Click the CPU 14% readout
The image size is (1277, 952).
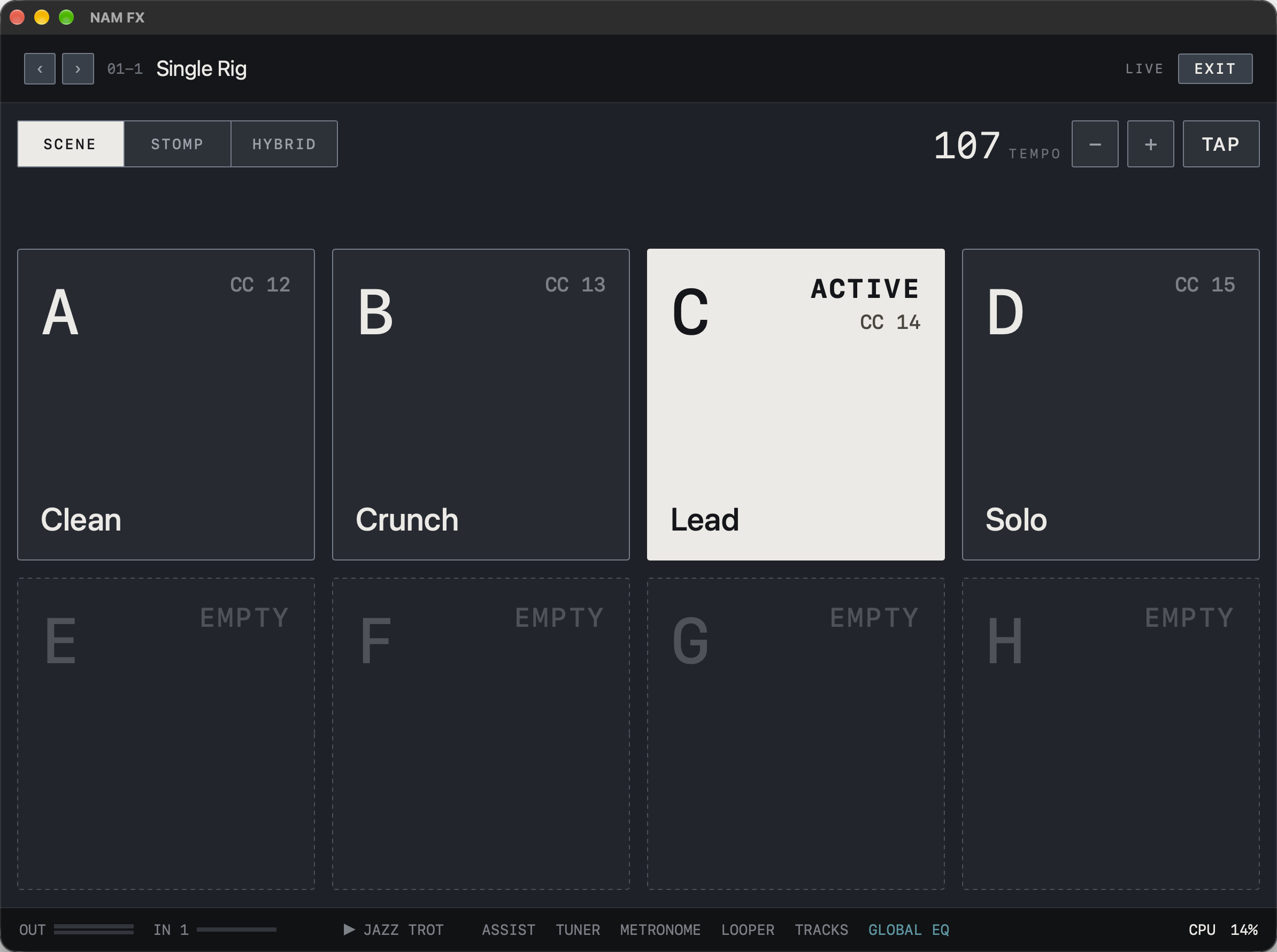[1223, 930]
